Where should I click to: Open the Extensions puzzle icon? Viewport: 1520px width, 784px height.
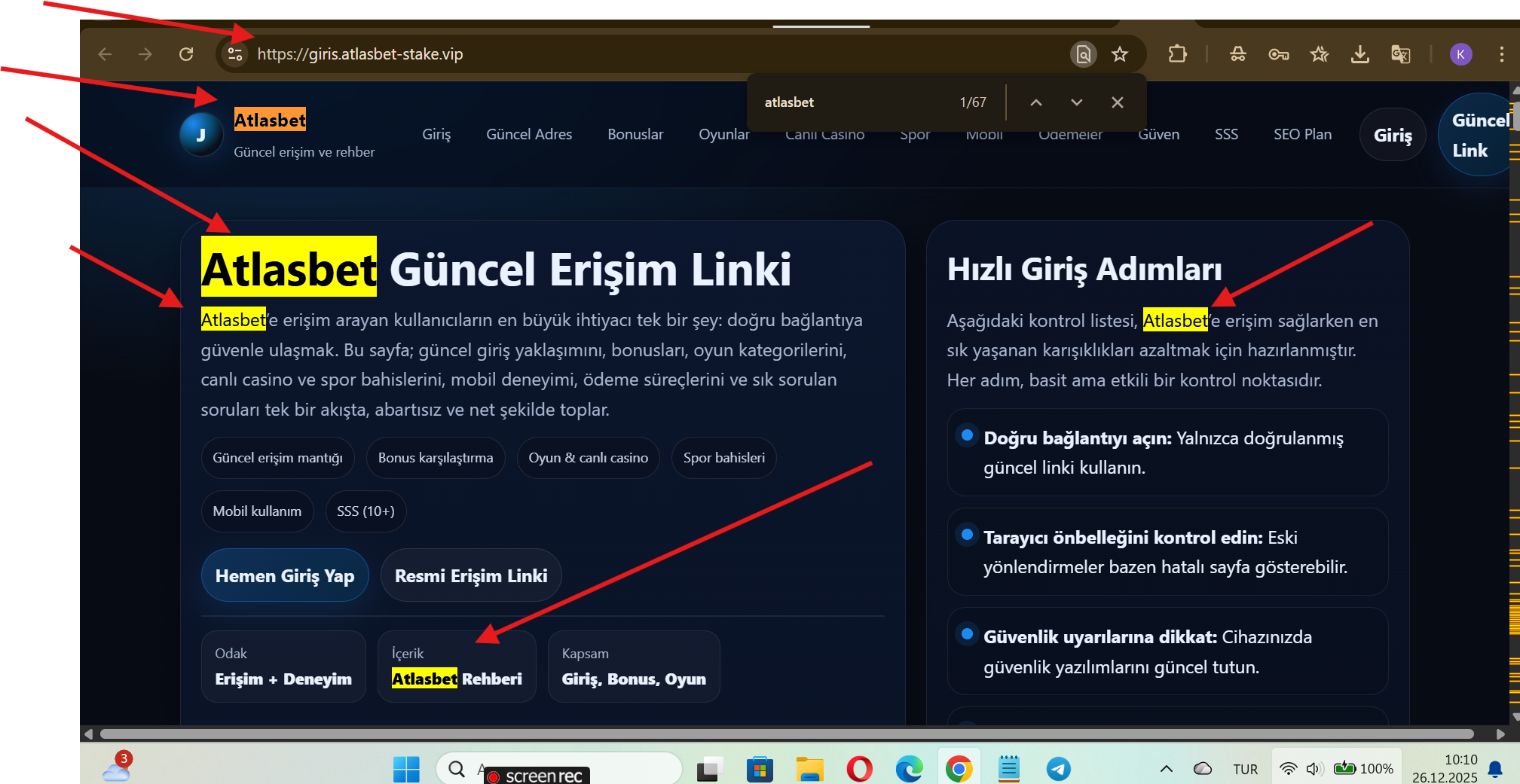tap(1177, 54)
